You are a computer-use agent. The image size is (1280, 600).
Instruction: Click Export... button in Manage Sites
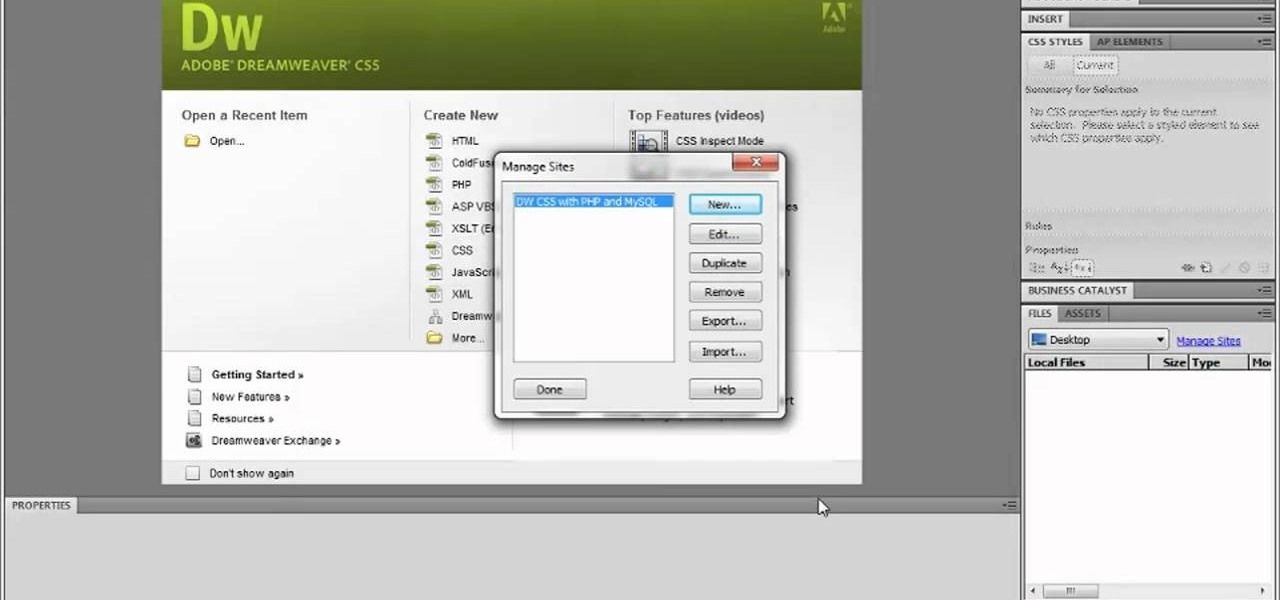(725, 321)
